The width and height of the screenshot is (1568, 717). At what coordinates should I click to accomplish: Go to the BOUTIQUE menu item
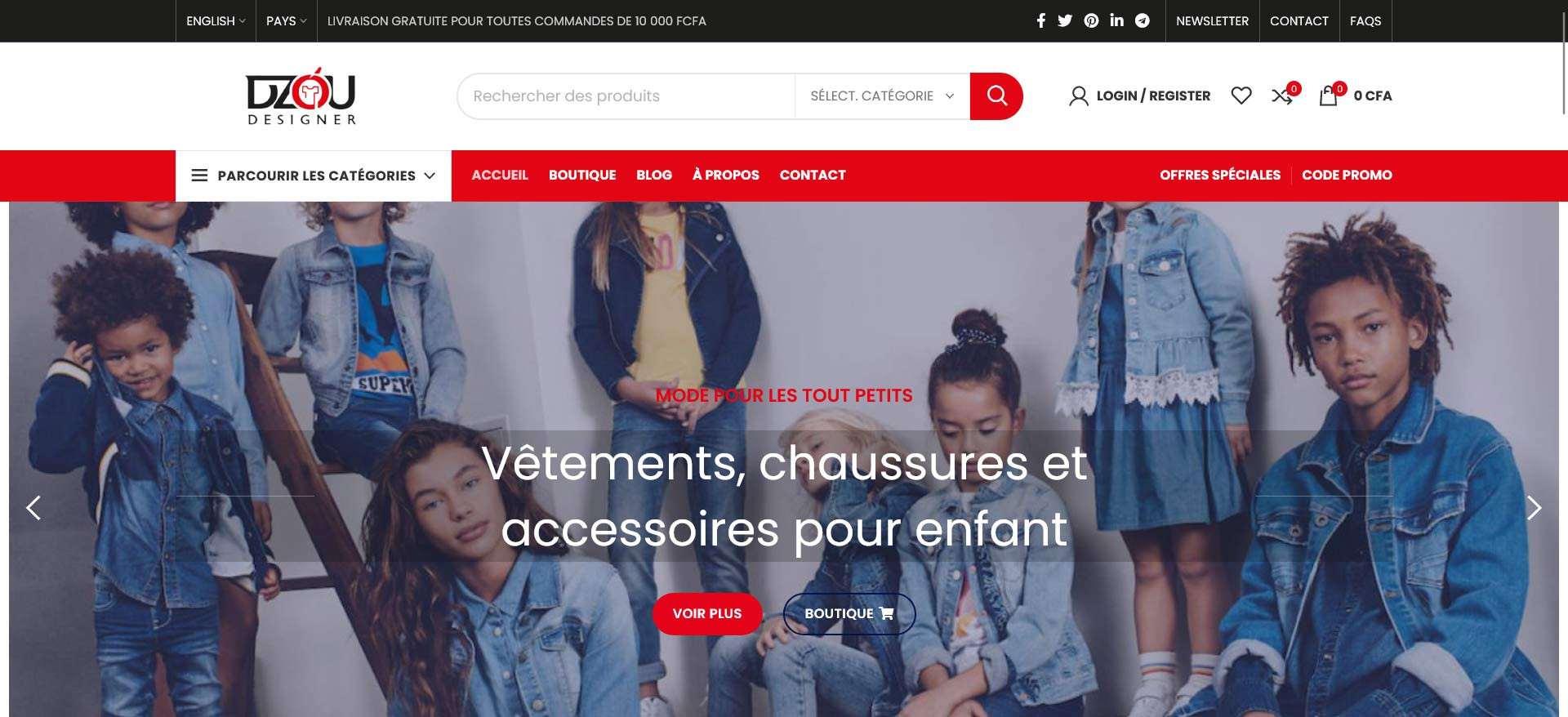(582, 175)
